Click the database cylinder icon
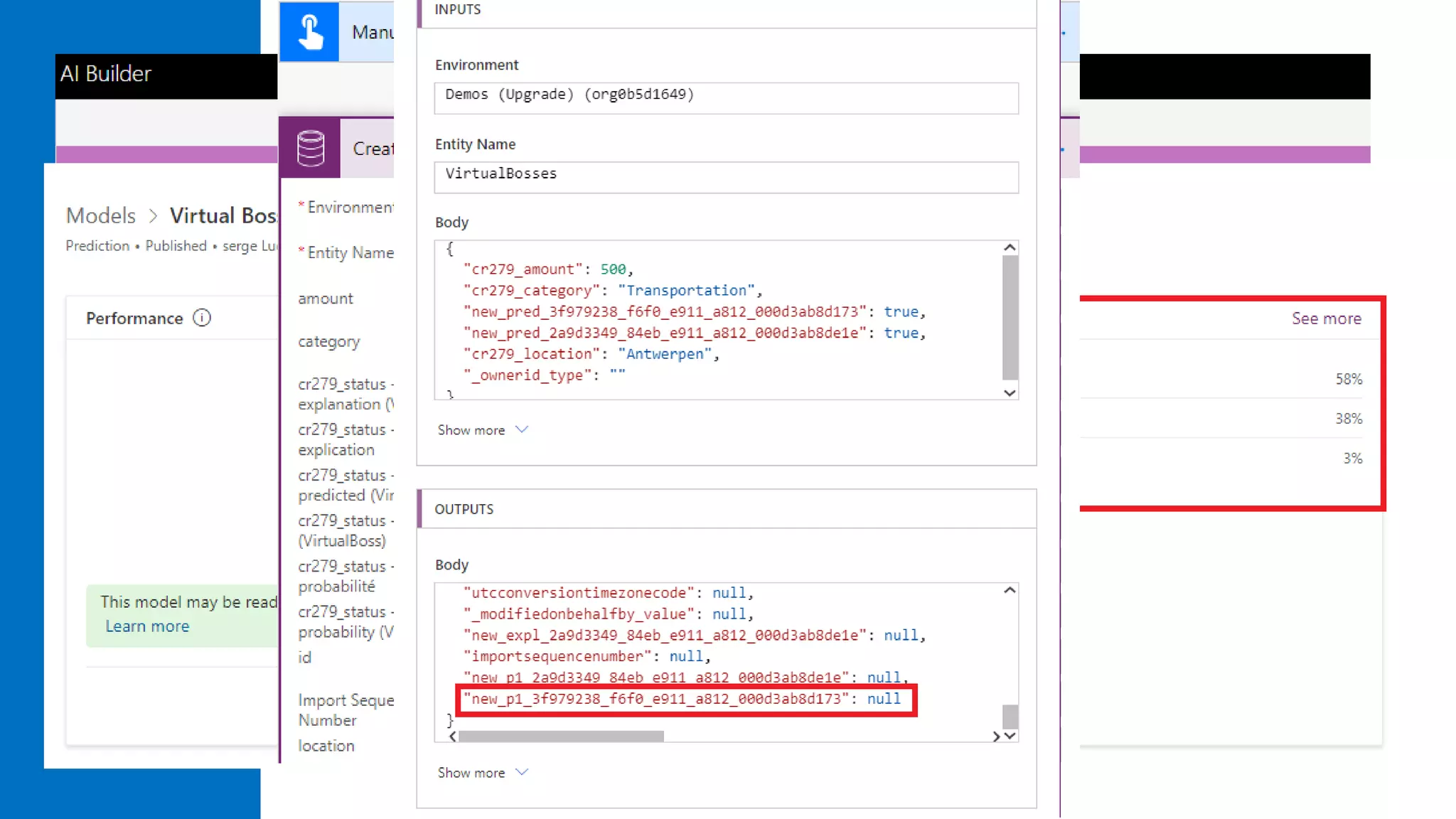Screen dimensions: 1456x819 click(311, 148)
